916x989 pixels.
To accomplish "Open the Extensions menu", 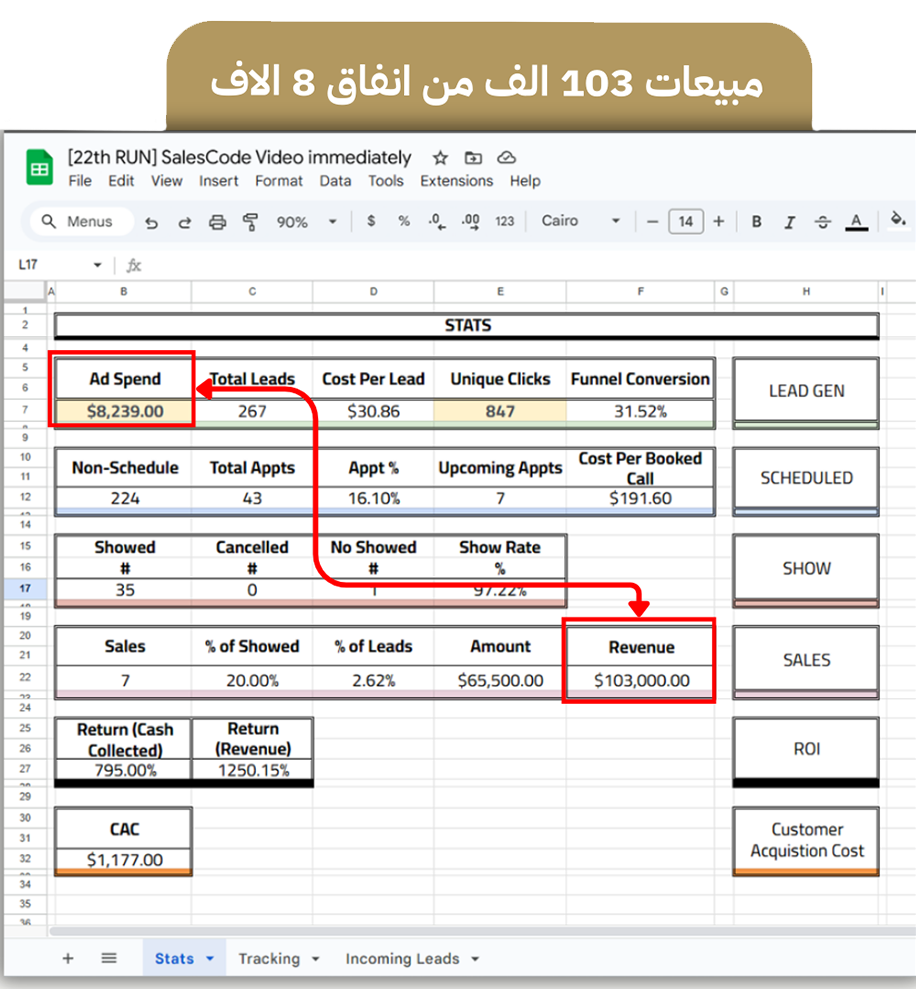I will tap(456, 181).
